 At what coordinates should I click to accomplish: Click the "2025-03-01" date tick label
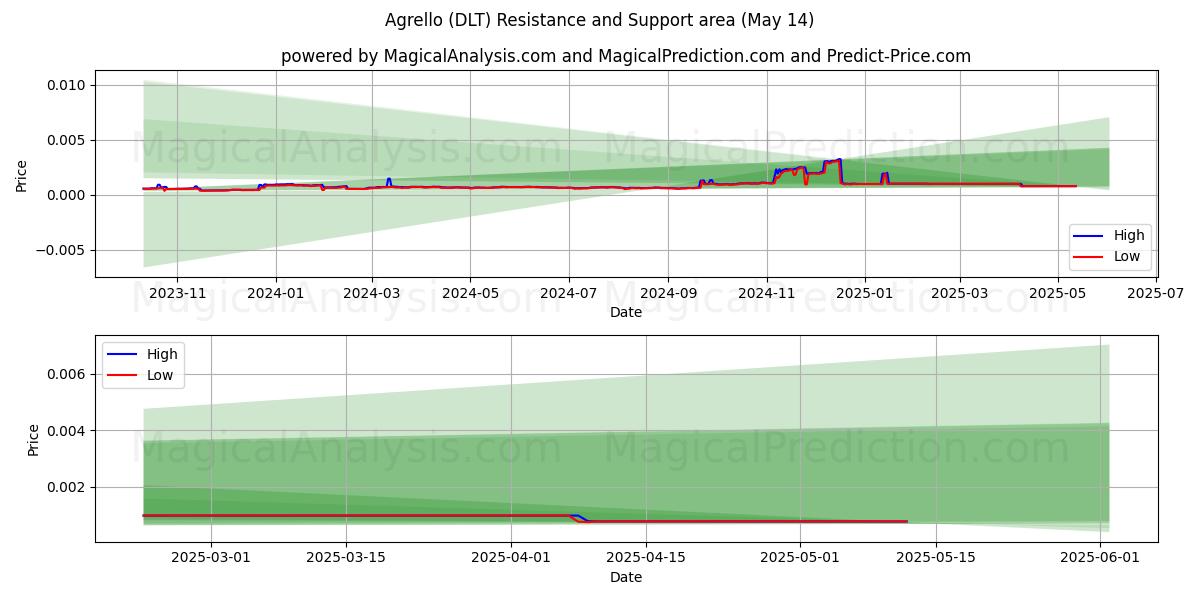pyautogui.click(x=211, y=558)
